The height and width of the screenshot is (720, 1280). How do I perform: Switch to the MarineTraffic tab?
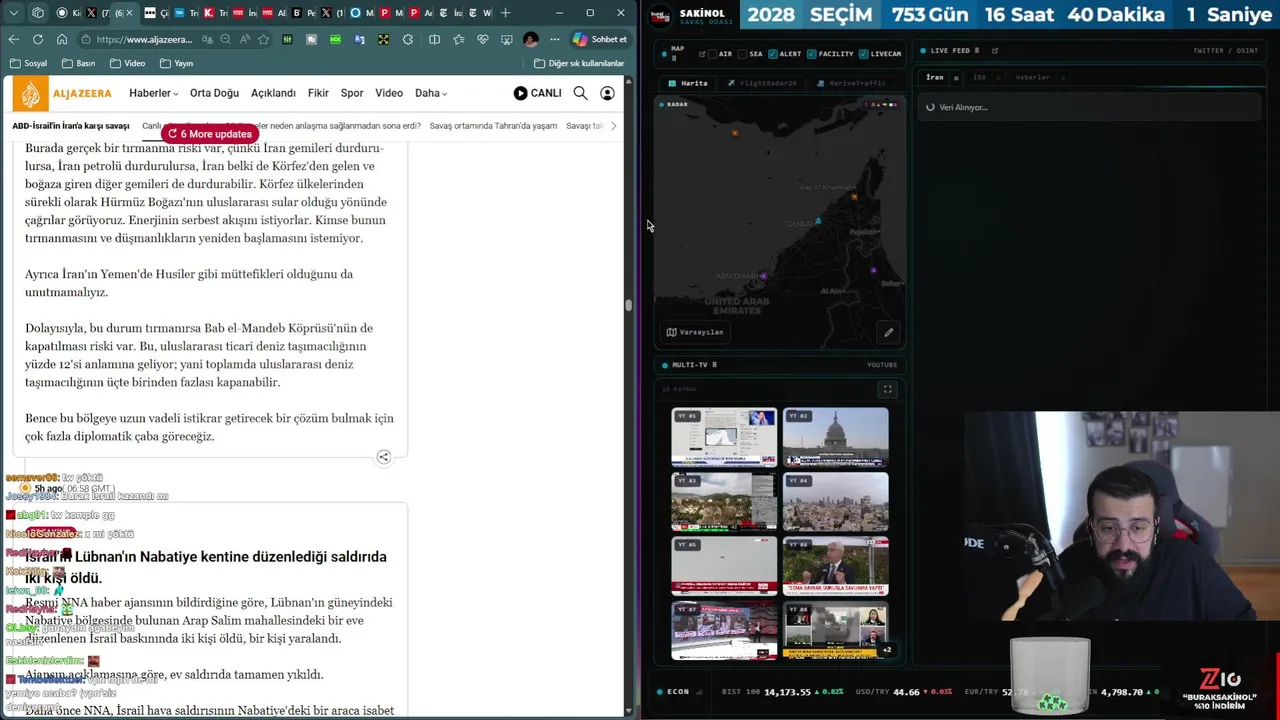click(x=852, y=83)
